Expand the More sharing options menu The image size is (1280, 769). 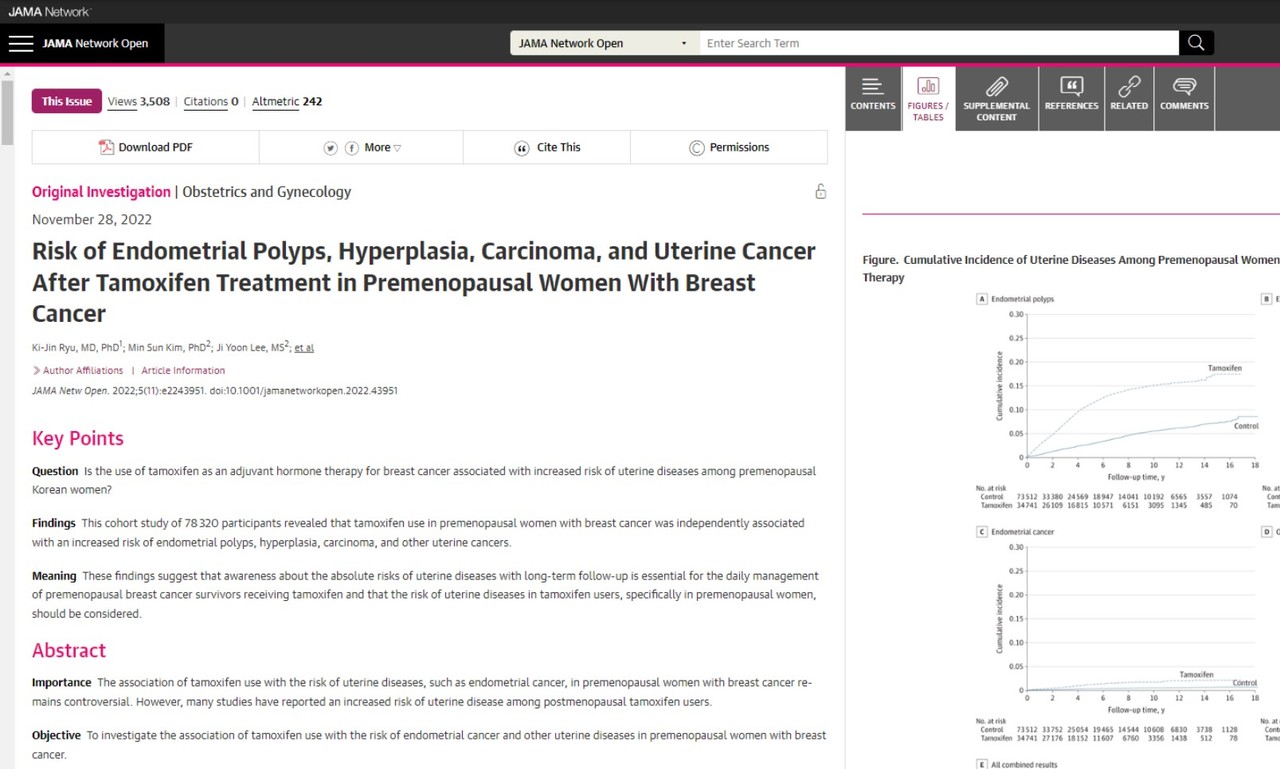point(383,148)
